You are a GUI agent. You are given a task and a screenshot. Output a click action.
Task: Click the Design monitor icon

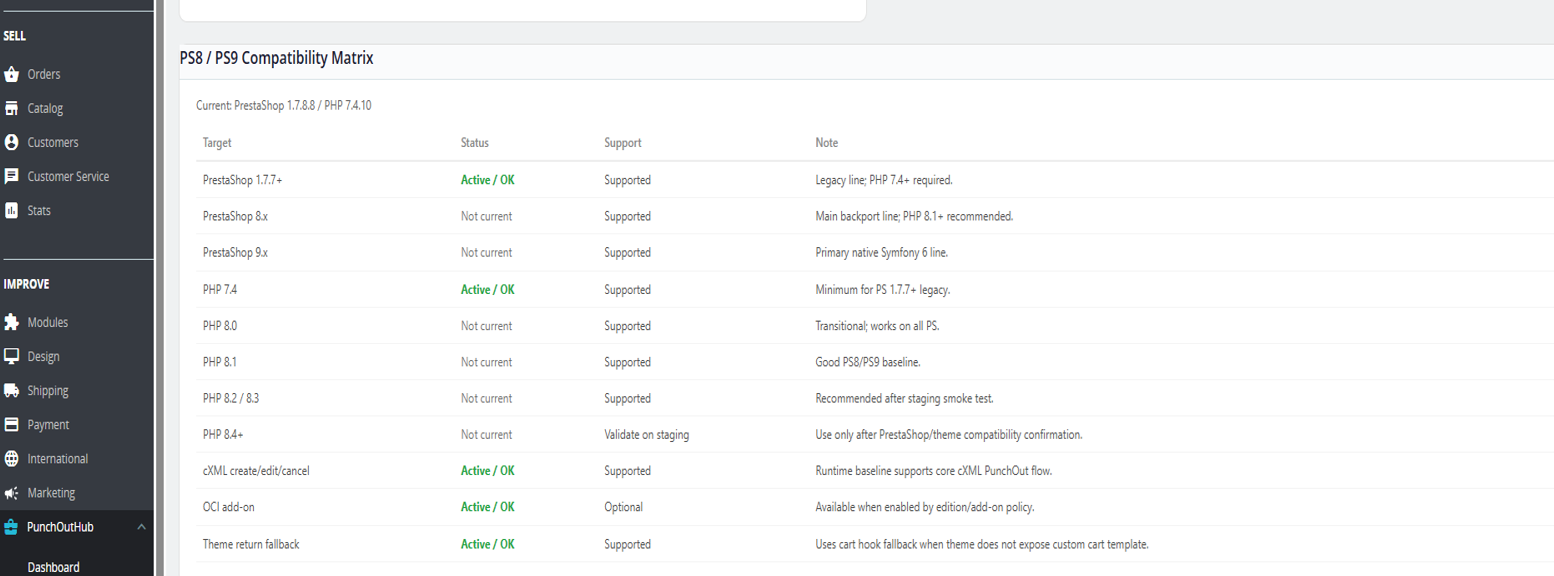(x=12, y=357)
